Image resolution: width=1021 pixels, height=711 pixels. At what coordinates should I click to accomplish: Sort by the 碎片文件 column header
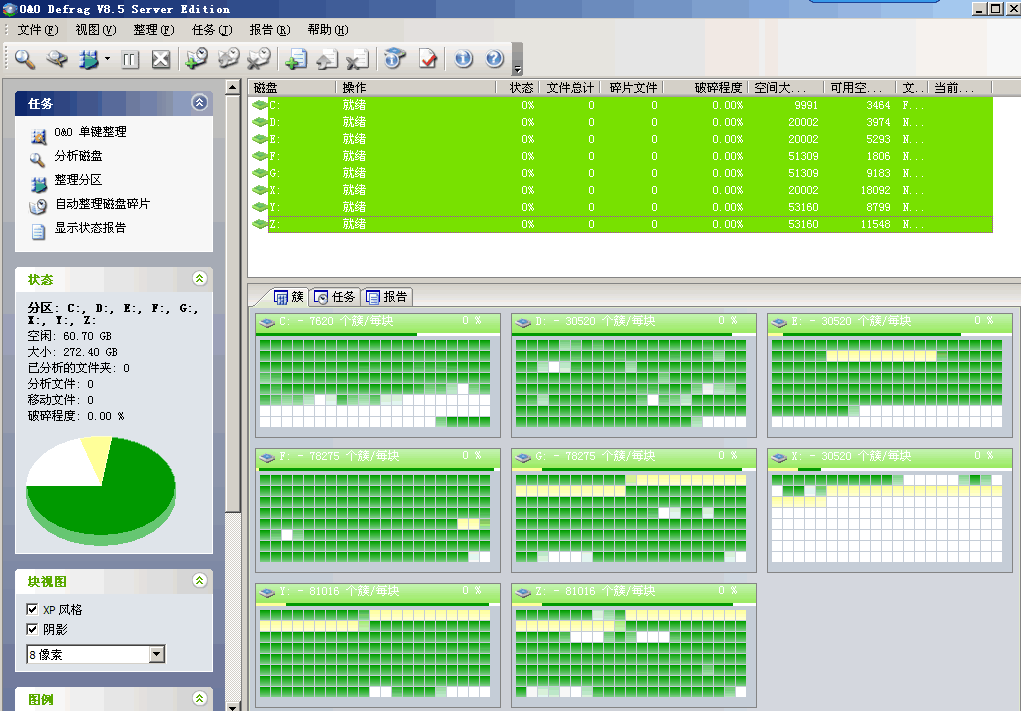(632, 88)
